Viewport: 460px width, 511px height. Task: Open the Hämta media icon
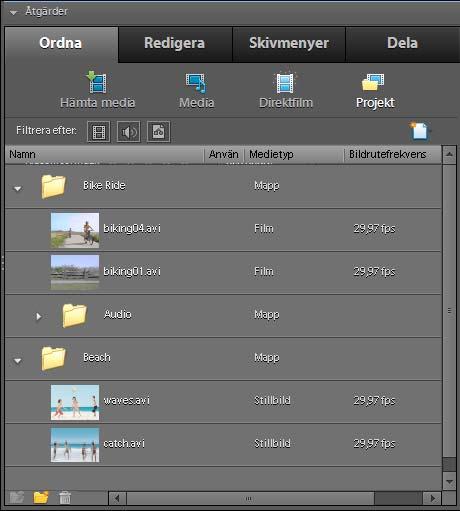click(x=97, y=82)
